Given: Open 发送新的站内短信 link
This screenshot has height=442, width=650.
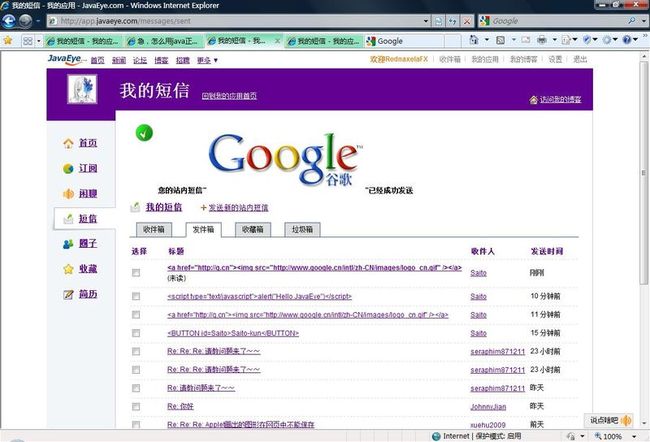Looking at the screenshot, I should coord(238,208).
